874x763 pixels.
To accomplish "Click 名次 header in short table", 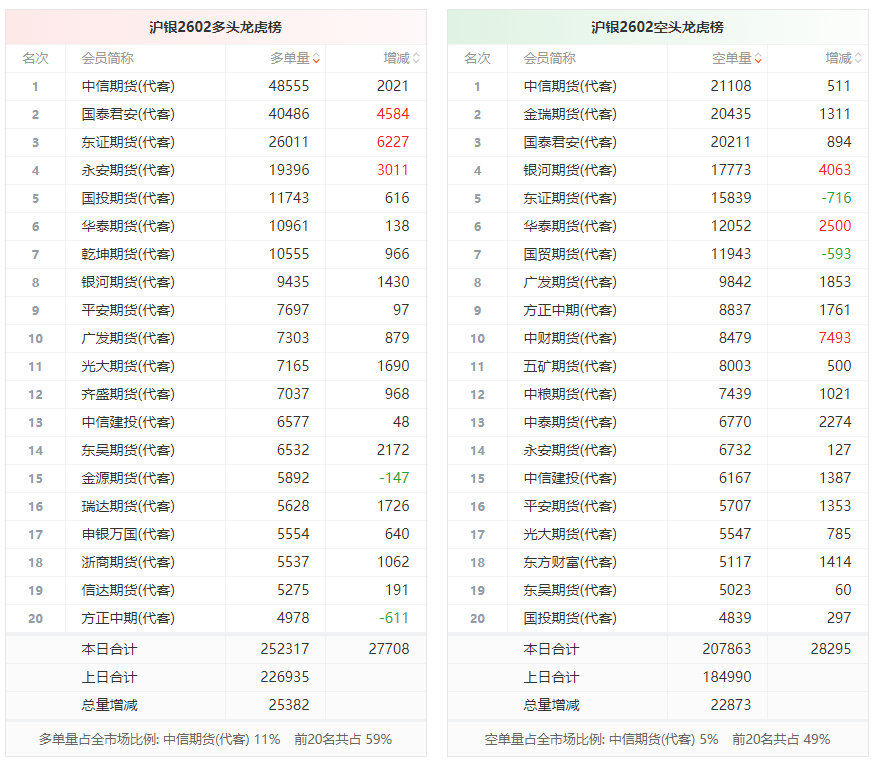I will point(478,59).
